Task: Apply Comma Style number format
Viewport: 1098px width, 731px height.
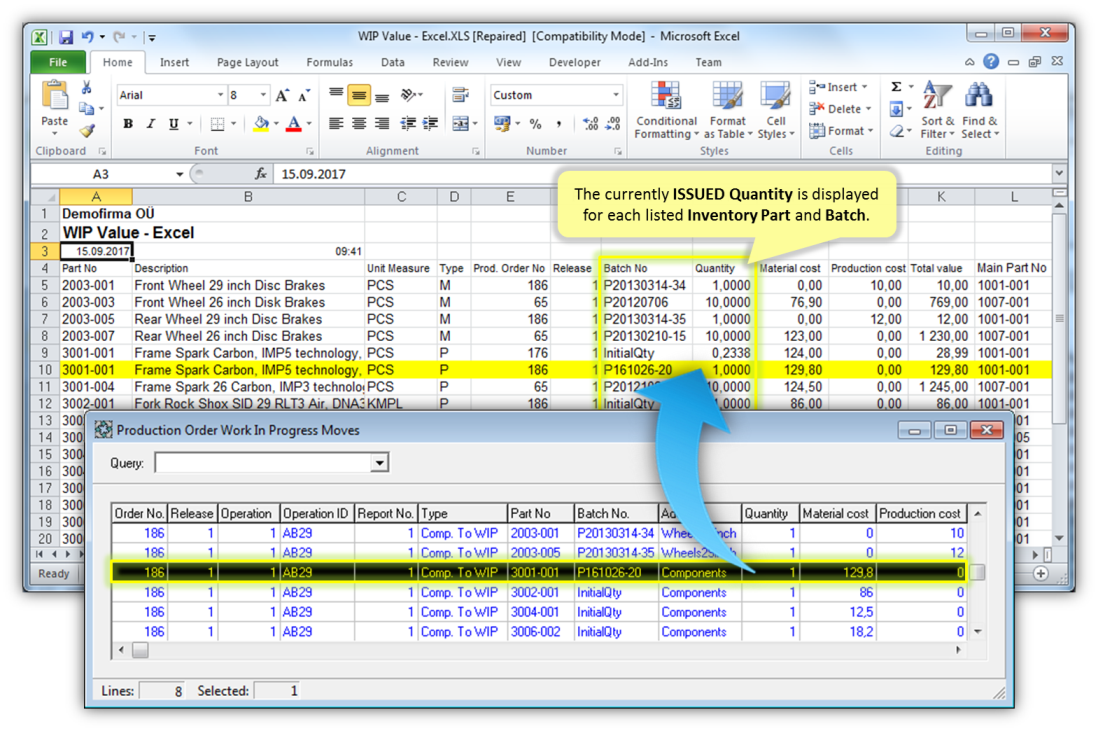Action: pyautogui.click(x=559, y=124)
